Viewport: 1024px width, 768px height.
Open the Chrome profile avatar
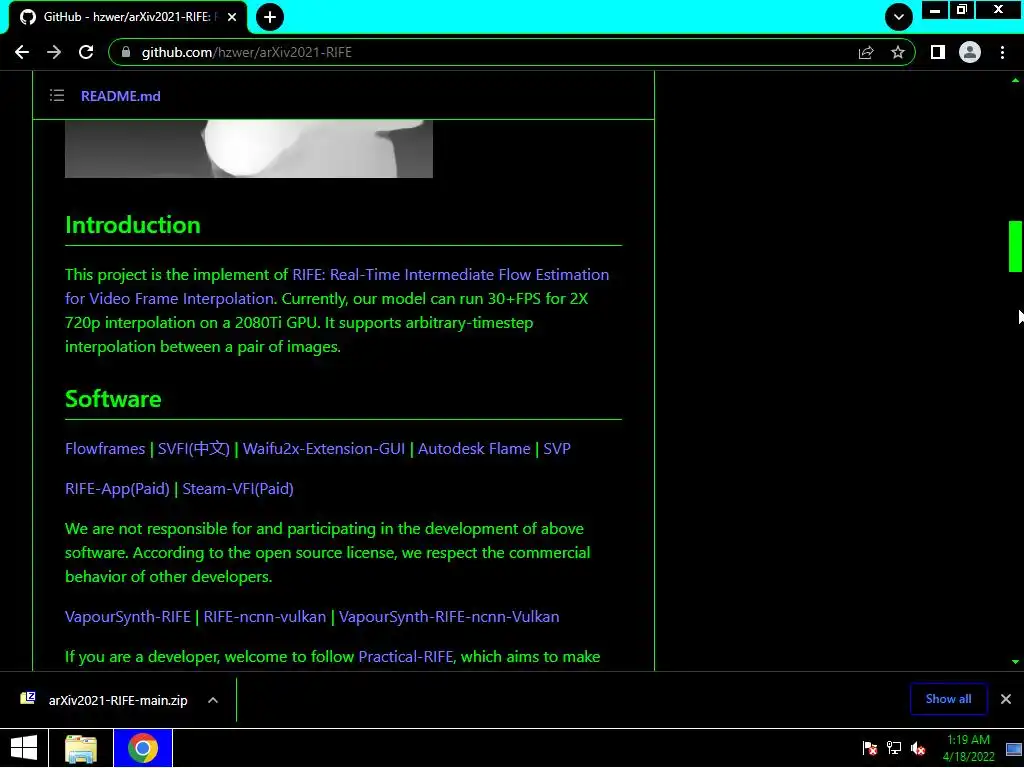970,52
